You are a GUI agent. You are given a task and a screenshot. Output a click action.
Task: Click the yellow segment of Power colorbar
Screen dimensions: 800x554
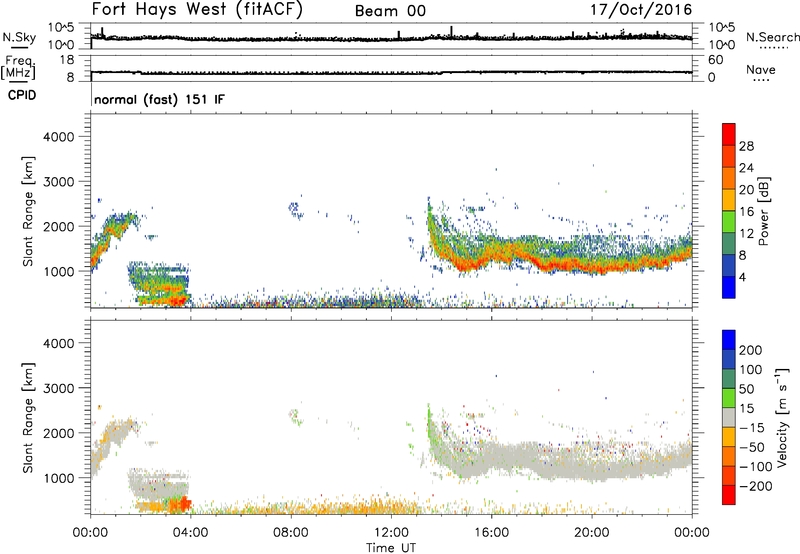point(729,200)
